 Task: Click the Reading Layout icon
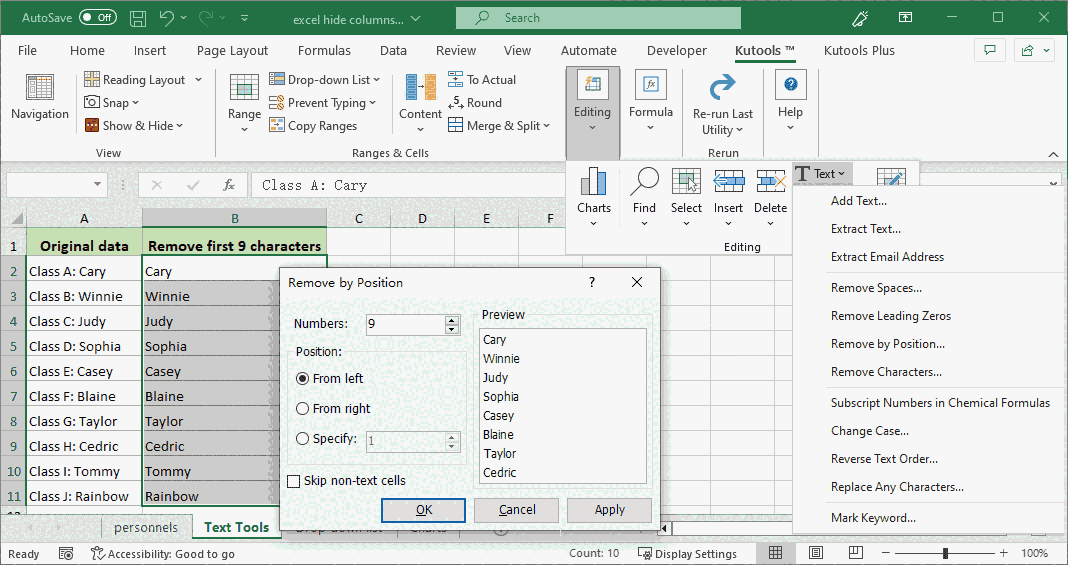(x=92, y=80)
